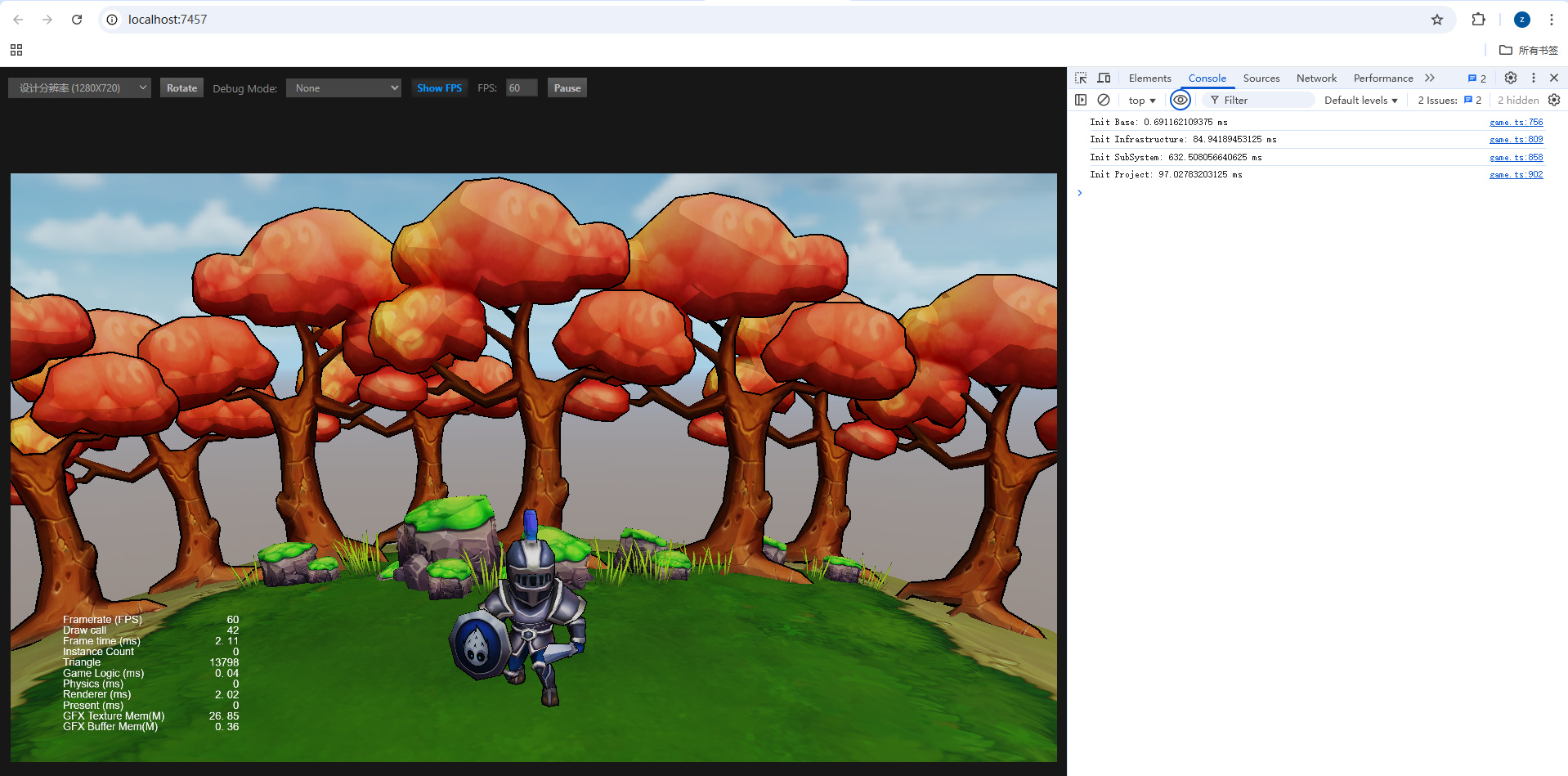Open the Default levels dropdown

coord(1361,101)
